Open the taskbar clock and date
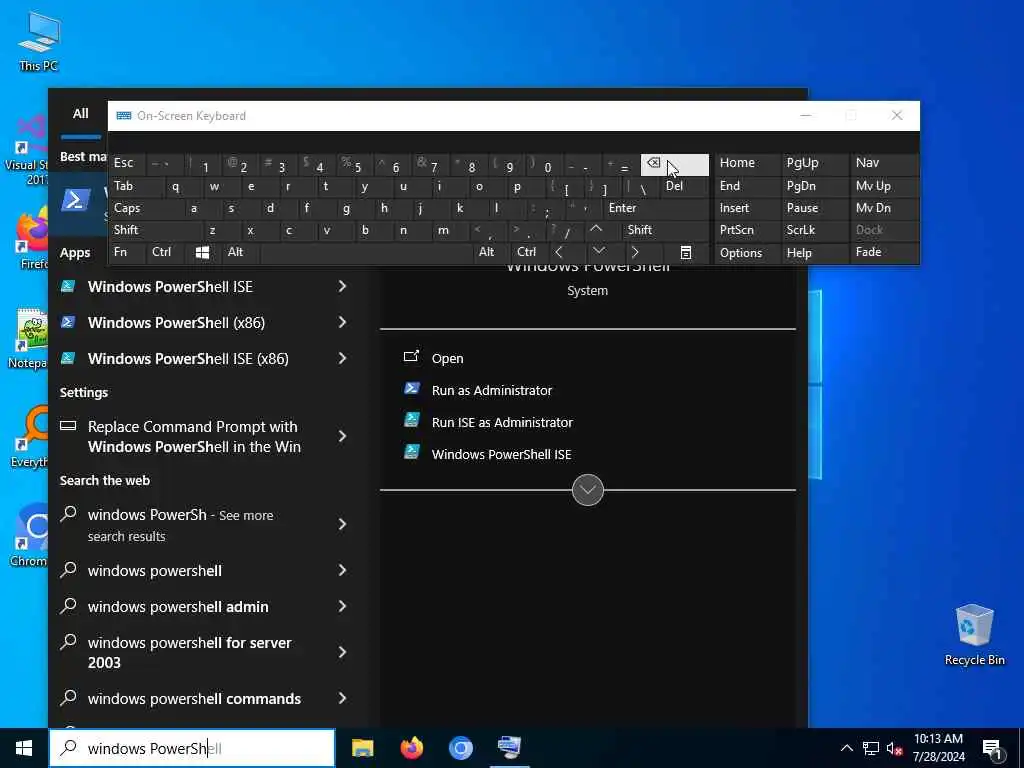 point(938,748)
